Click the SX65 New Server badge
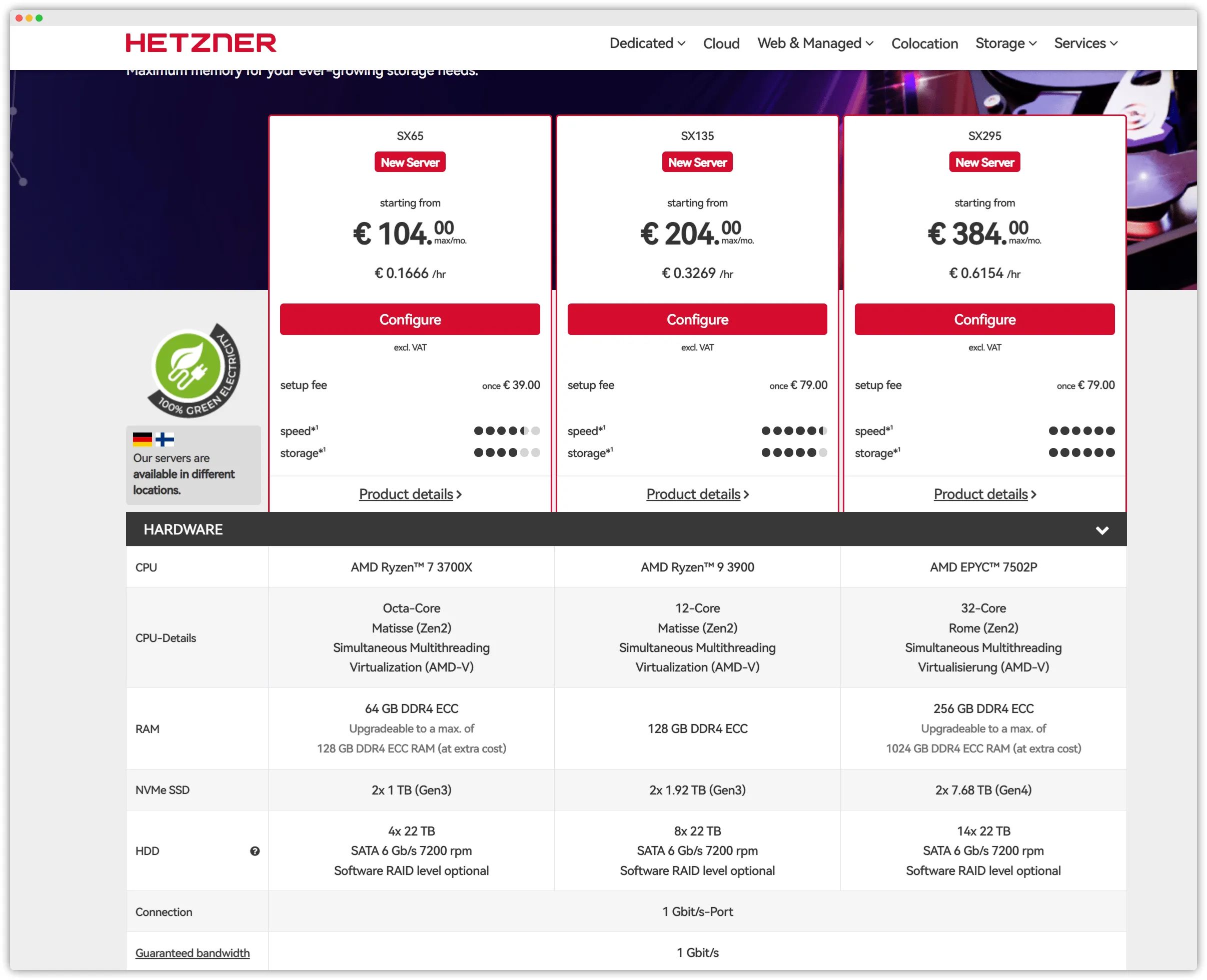This screenshot has height=980, width=1207. pos(410,162)
